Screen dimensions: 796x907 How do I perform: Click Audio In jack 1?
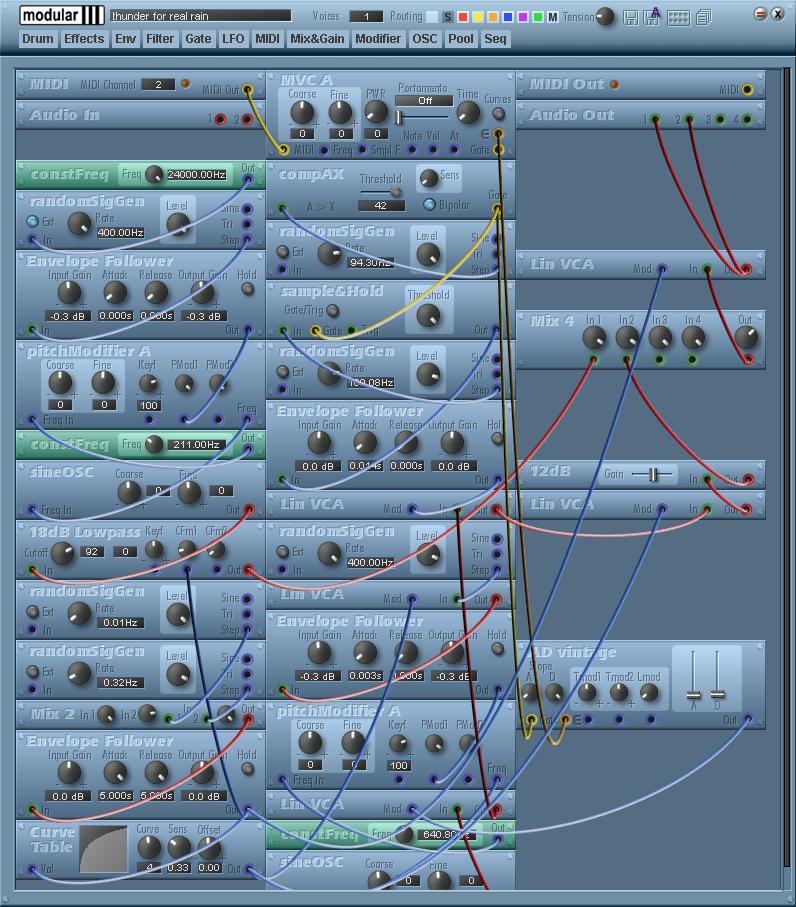(x=220, y=120)
